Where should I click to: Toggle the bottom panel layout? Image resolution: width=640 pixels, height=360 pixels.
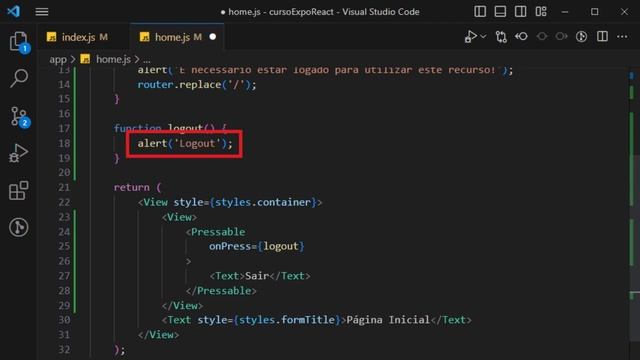500,11
